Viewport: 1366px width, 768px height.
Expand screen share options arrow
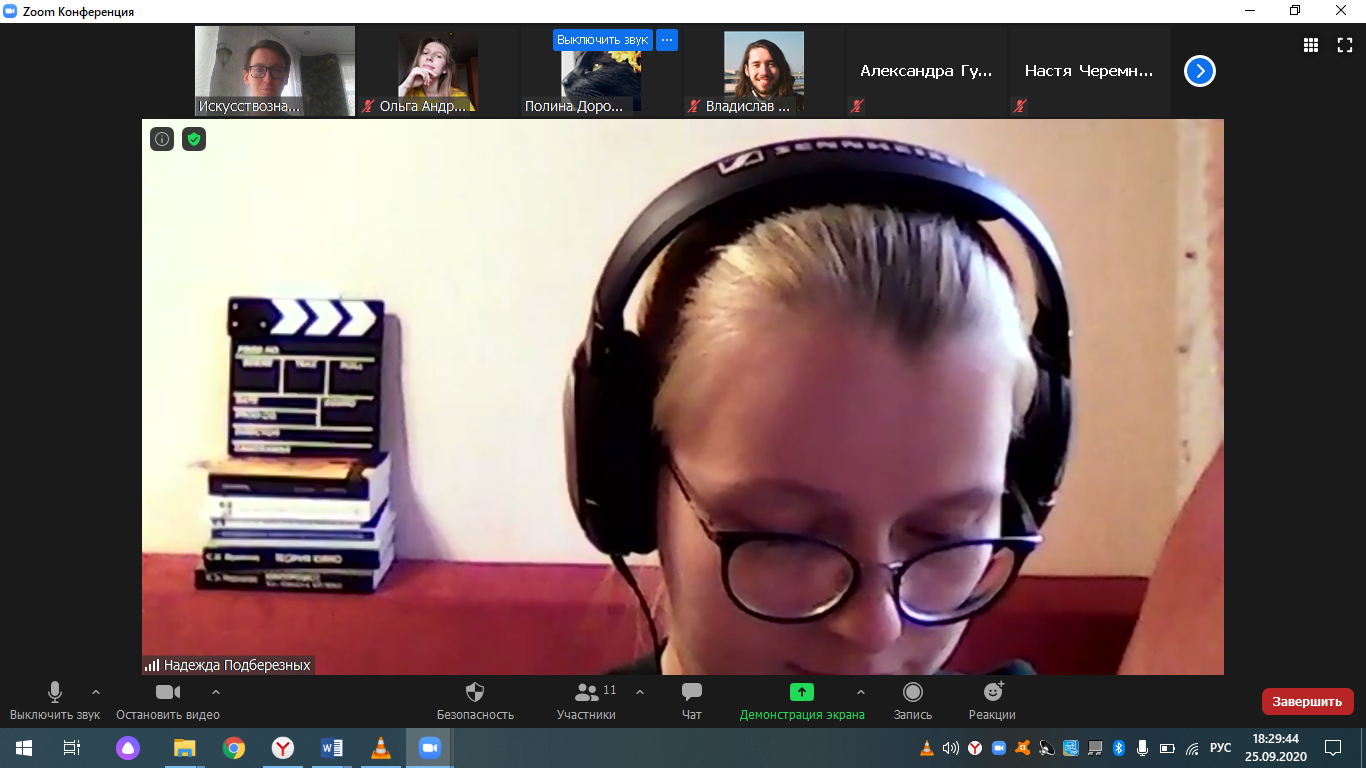861,692
